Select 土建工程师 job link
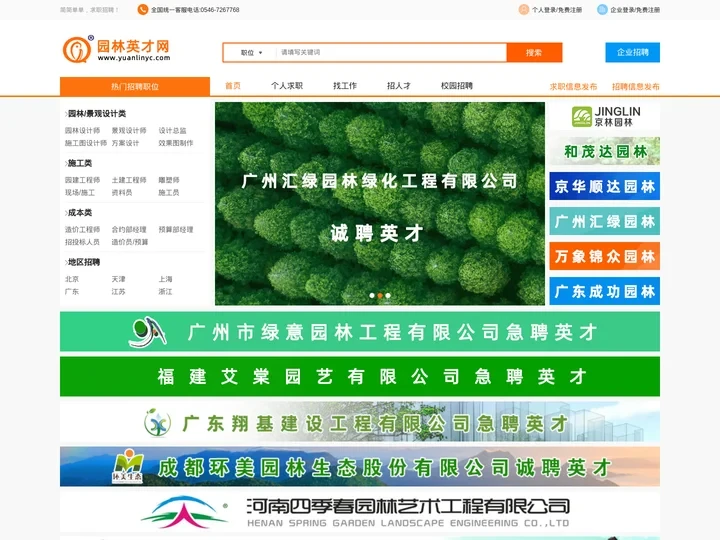Image resolution: width=720 pixels, height=540 pixels. coord(129,180)
